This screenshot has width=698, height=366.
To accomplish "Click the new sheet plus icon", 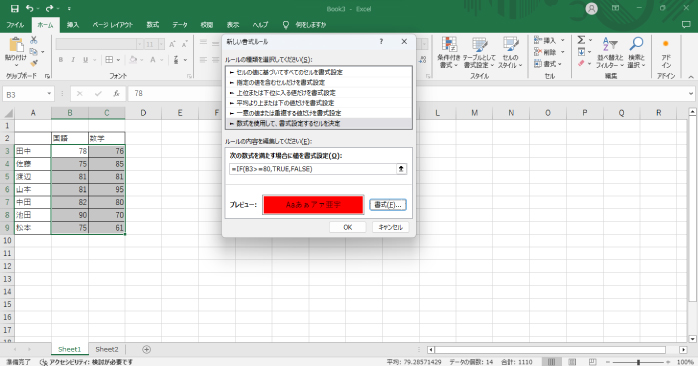I will coord(146,350).
